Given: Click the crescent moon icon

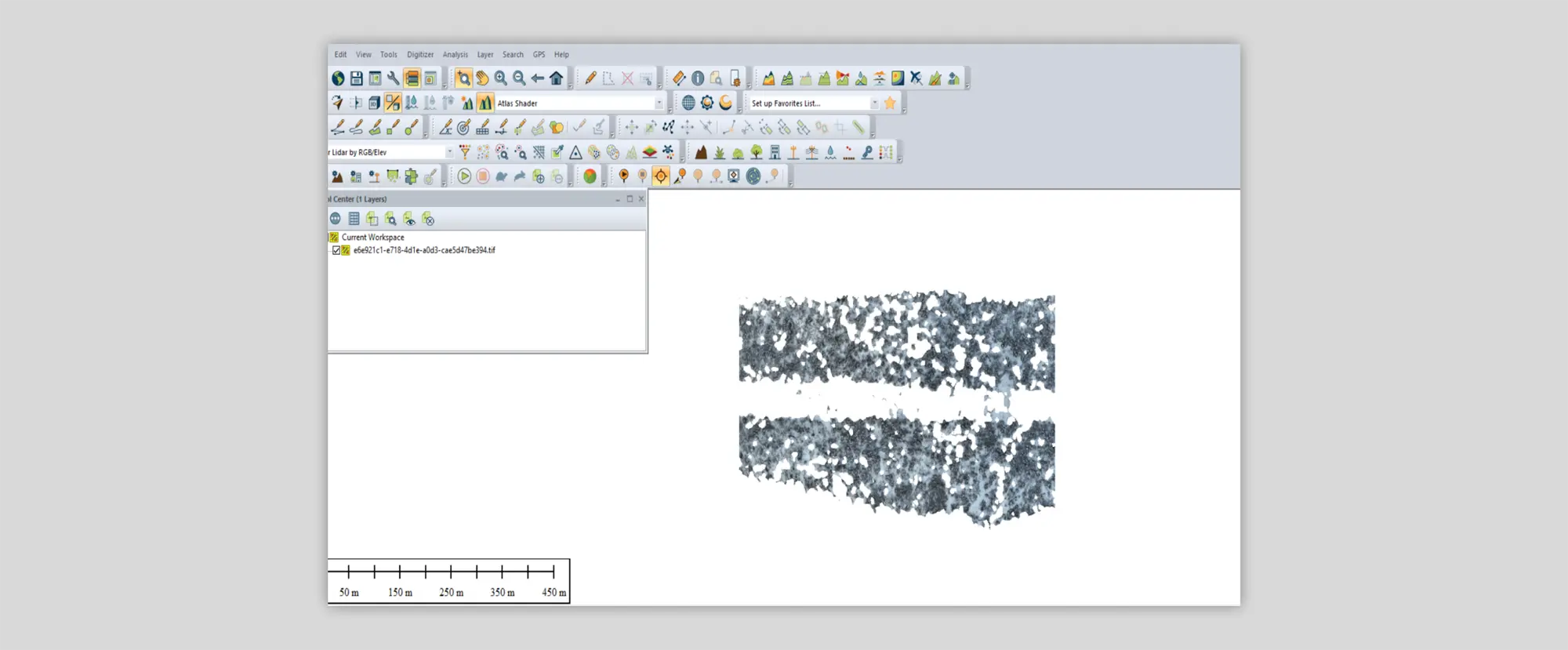Looking at the screenshot, I should coord(726,103).
